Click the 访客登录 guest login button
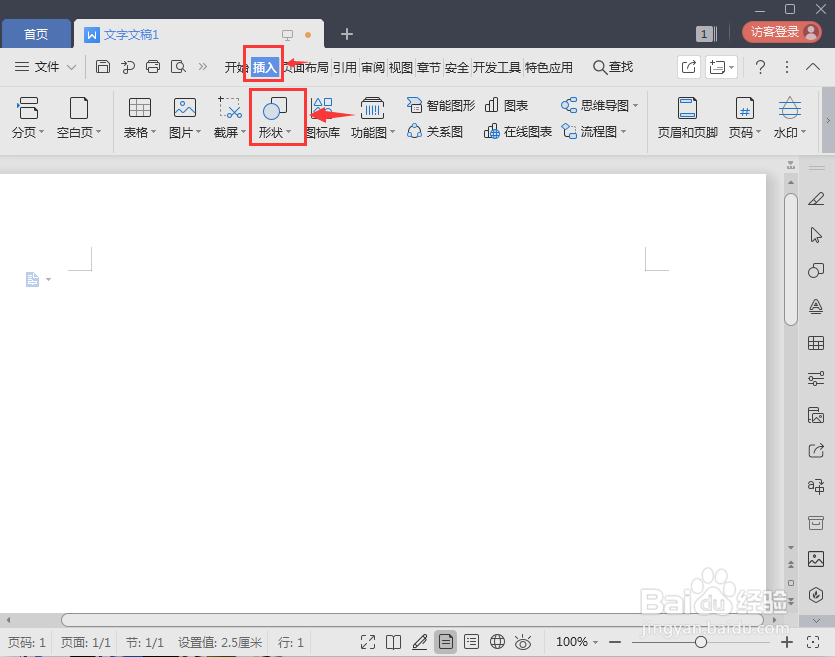This screenshot has width=835, height=657. (x=781, y=32)
